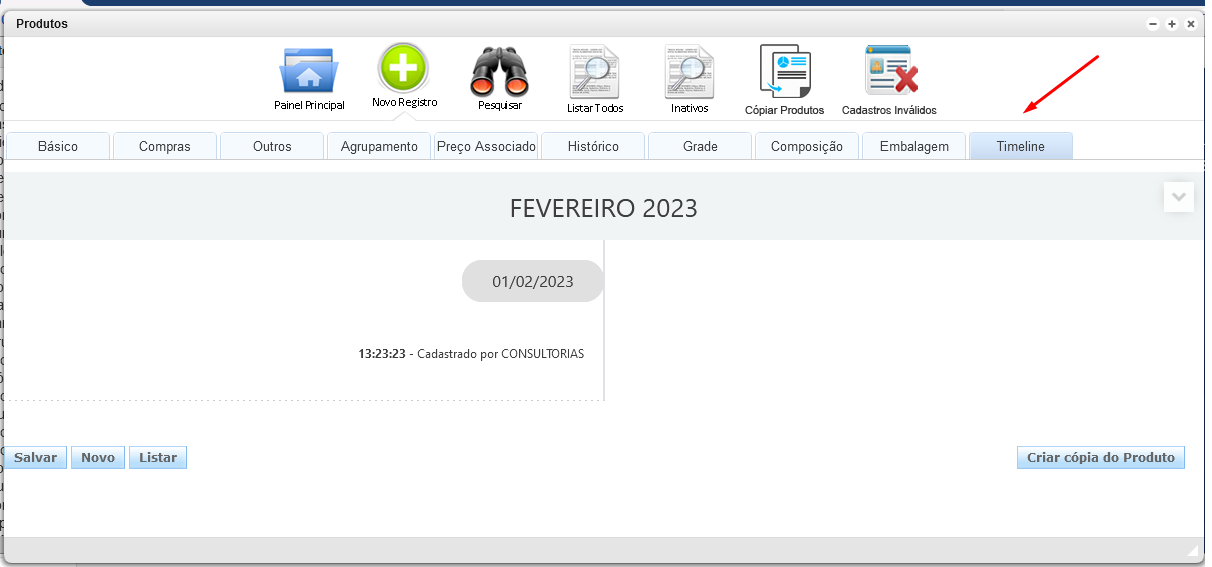Select the Preço Associado tab

coord(486,146)
